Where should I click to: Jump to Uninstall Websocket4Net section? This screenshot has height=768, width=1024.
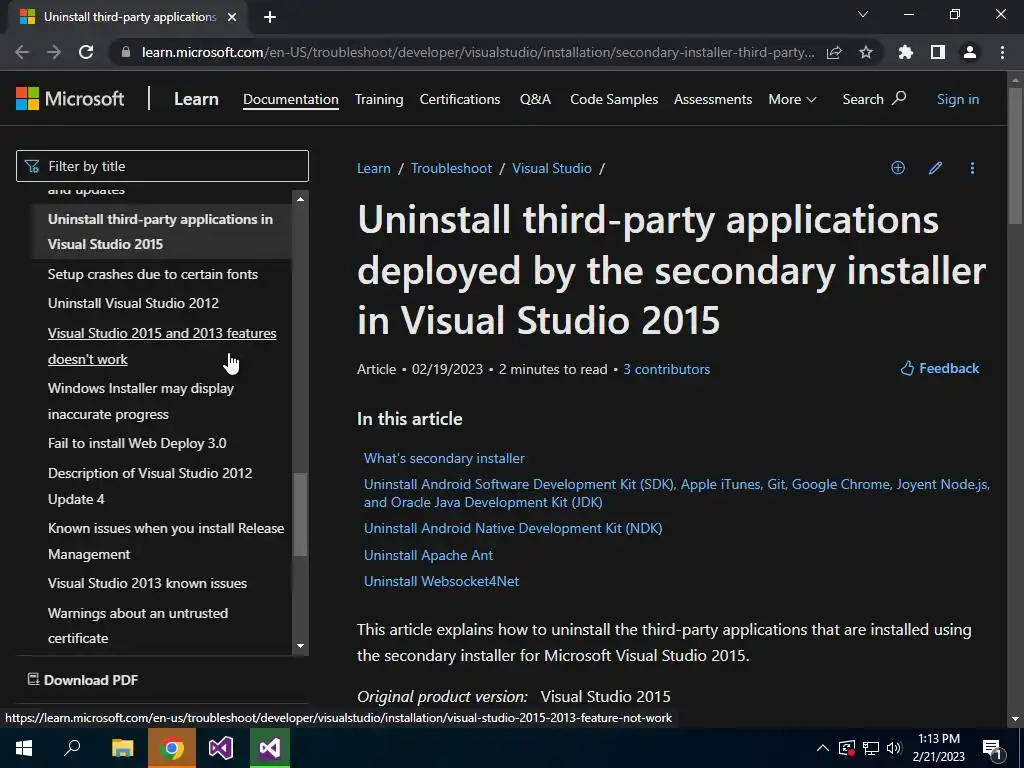coord(441,581)
